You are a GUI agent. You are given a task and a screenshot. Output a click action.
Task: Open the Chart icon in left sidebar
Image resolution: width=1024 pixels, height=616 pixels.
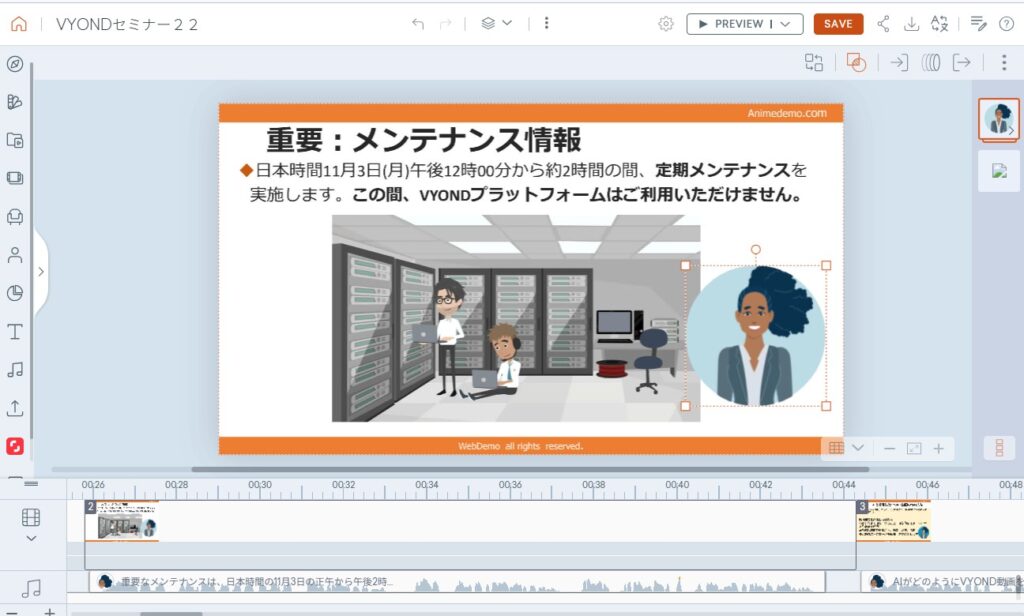15,293
